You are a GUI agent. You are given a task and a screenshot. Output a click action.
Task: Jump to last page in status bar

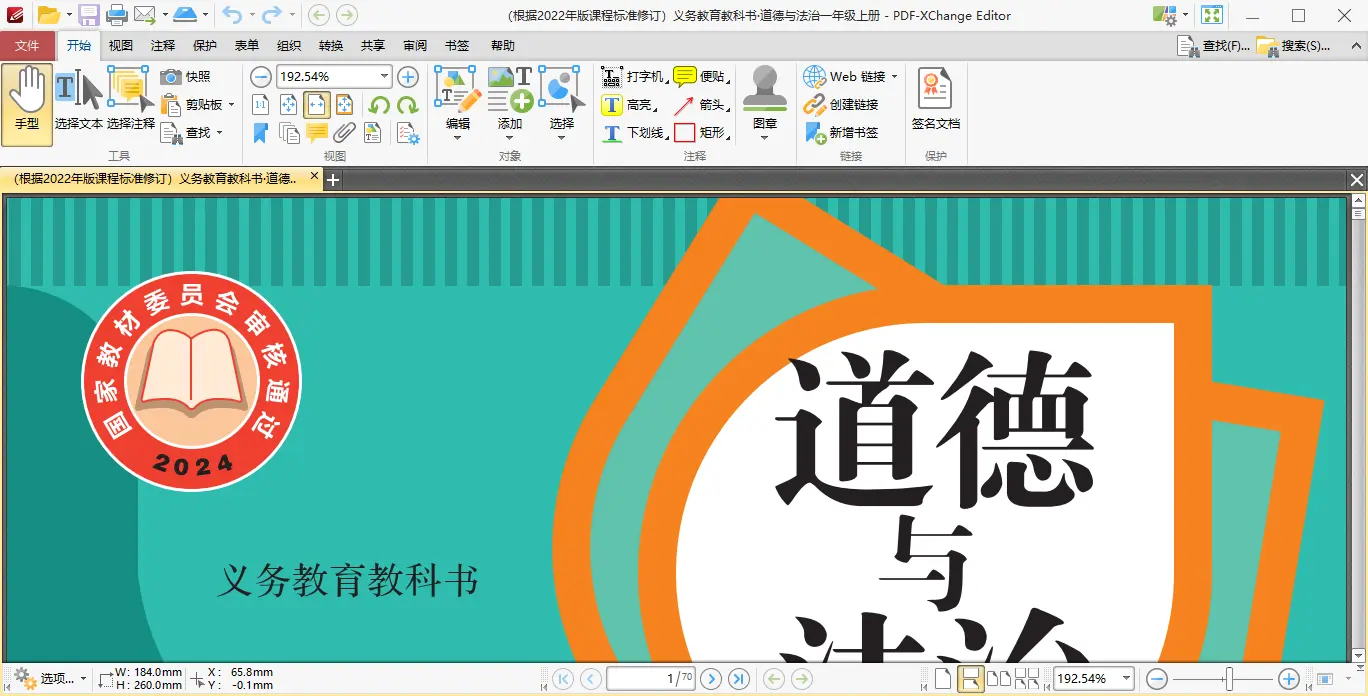[x=739, y=679]
